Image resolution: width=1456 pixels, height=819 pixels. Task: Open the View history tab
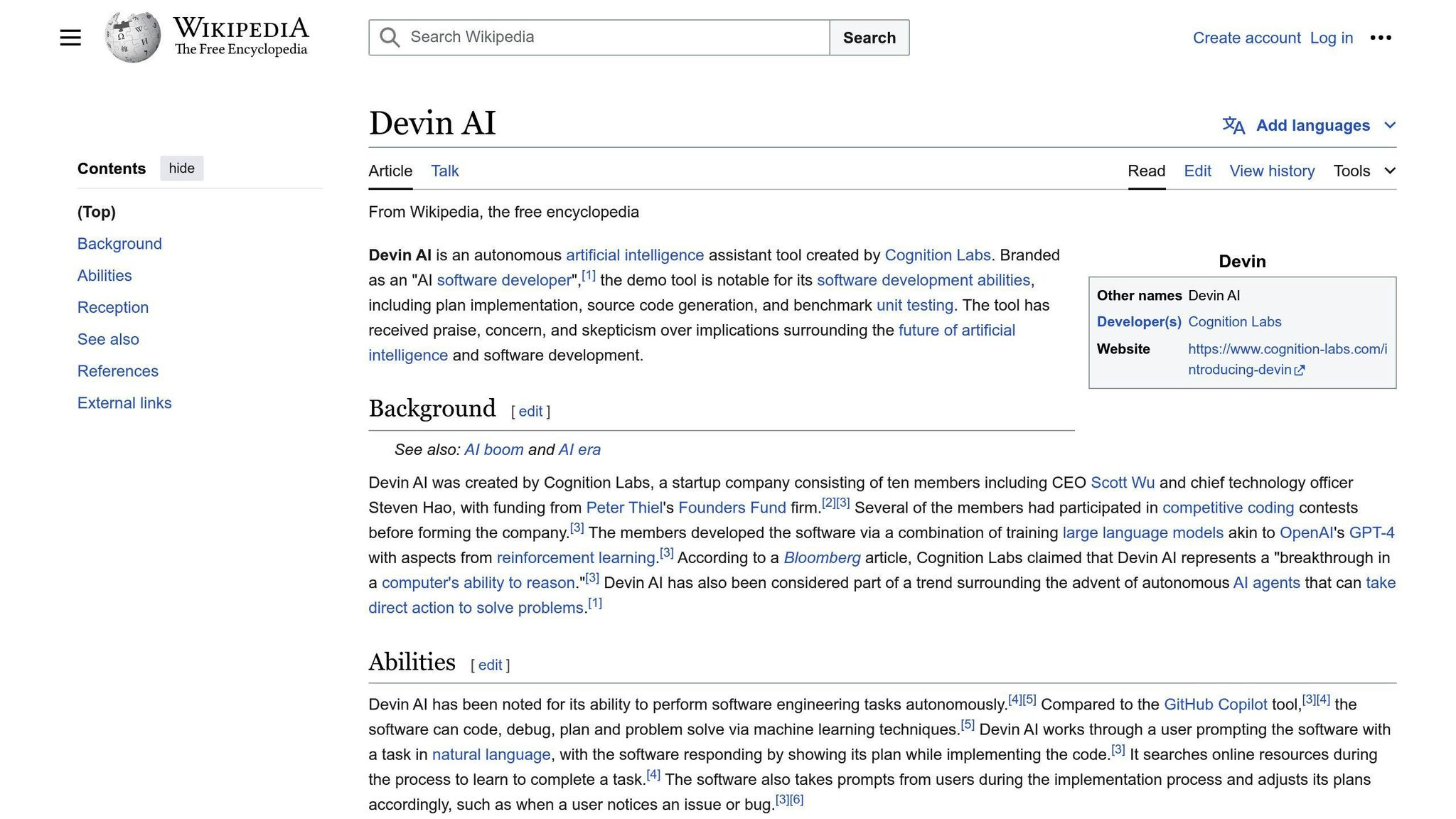(1272, 171)
